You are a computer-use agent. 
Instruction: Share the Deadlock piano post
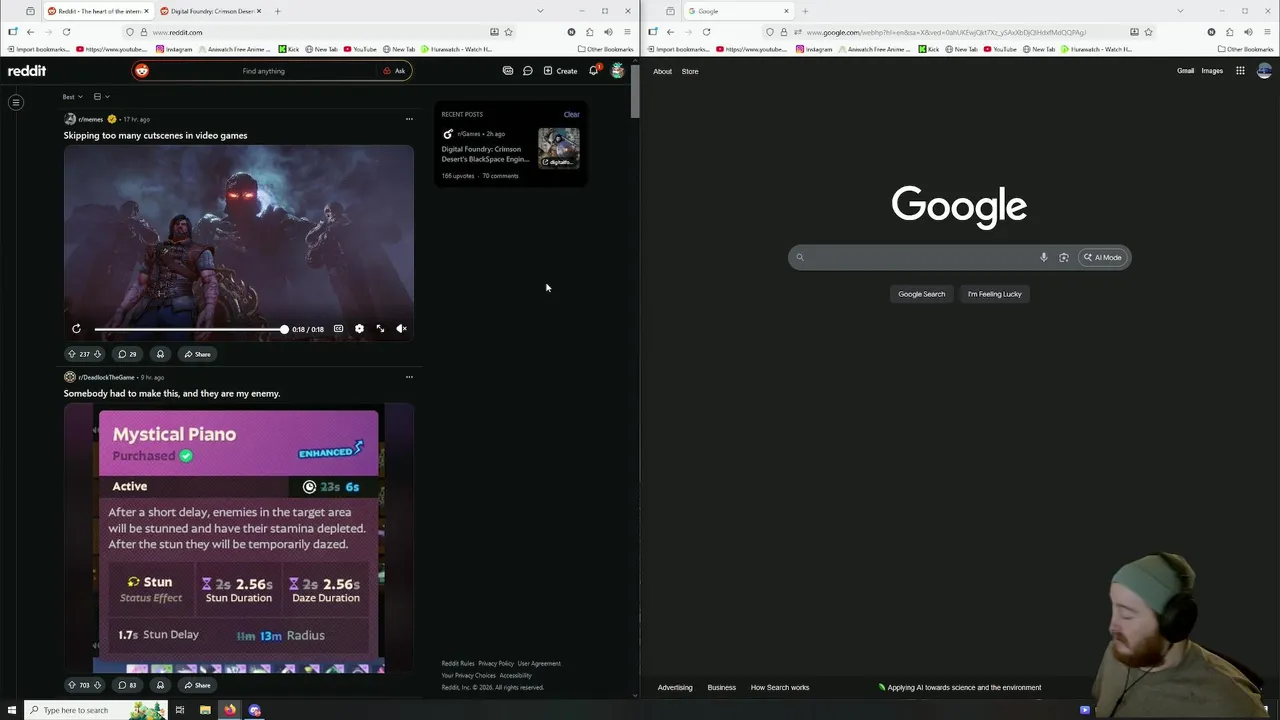click(x=197, y=685)
